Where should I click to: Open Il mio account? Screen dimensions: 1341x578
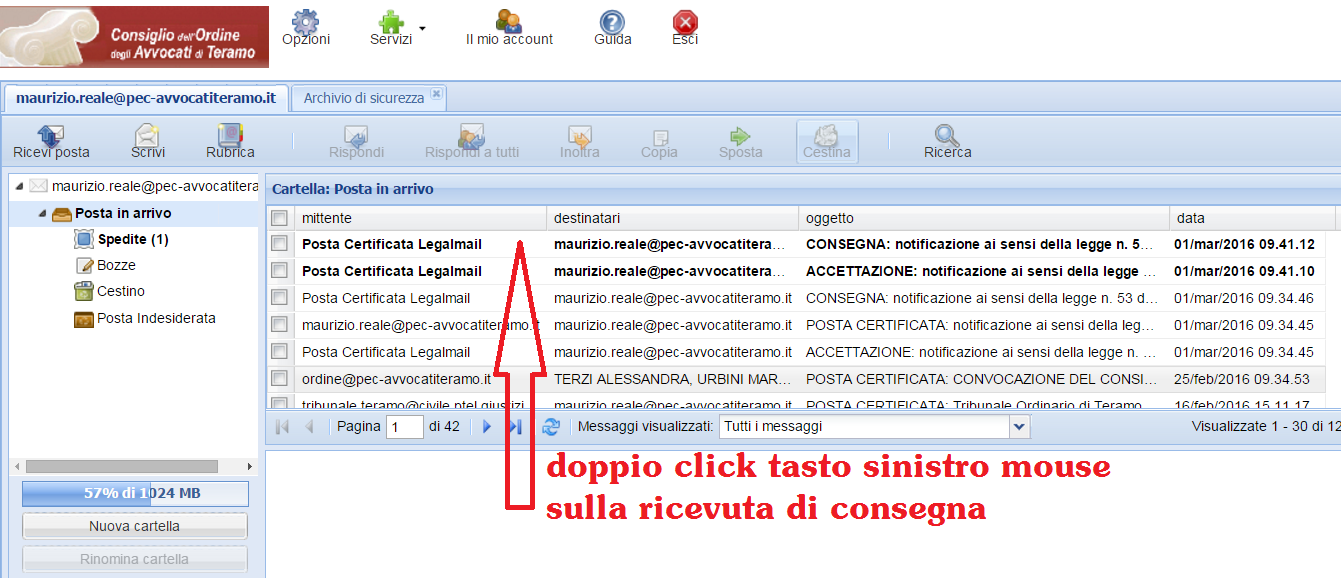coord(509,23)
